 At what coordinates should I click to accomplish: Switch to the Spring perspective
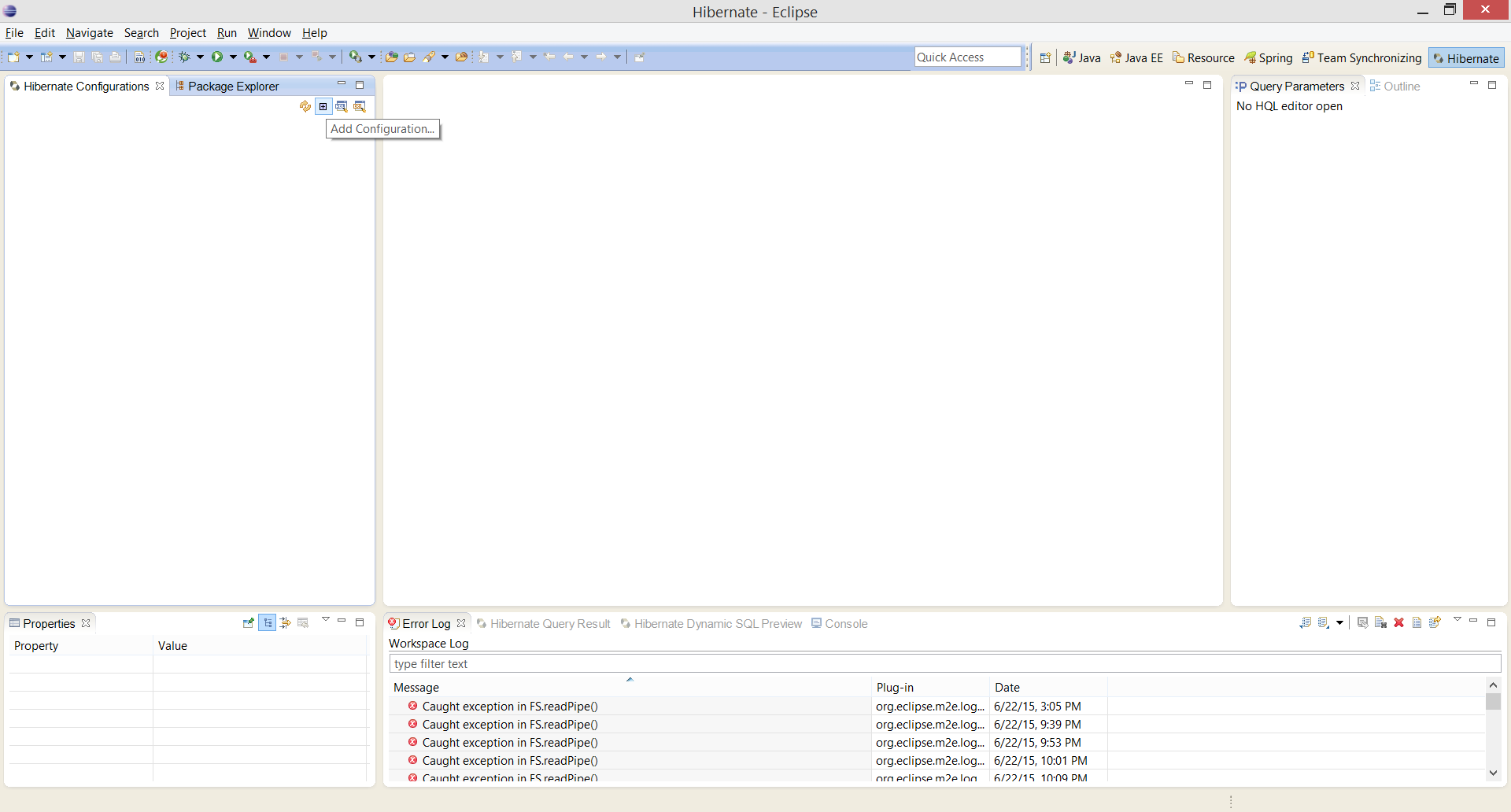[1268, 57]
